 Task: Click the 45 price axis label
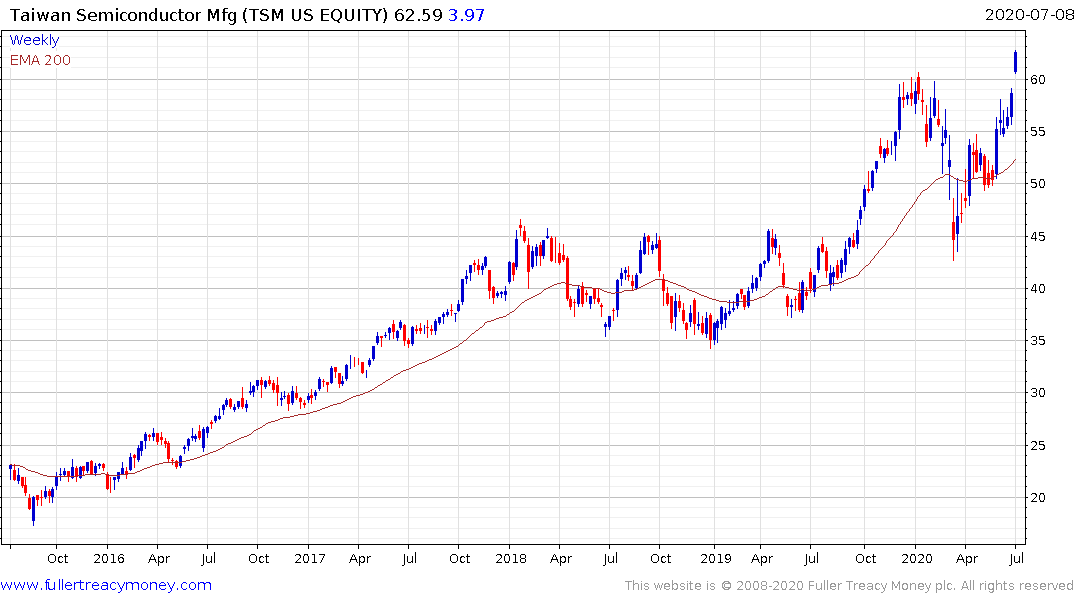(1038, 237)
